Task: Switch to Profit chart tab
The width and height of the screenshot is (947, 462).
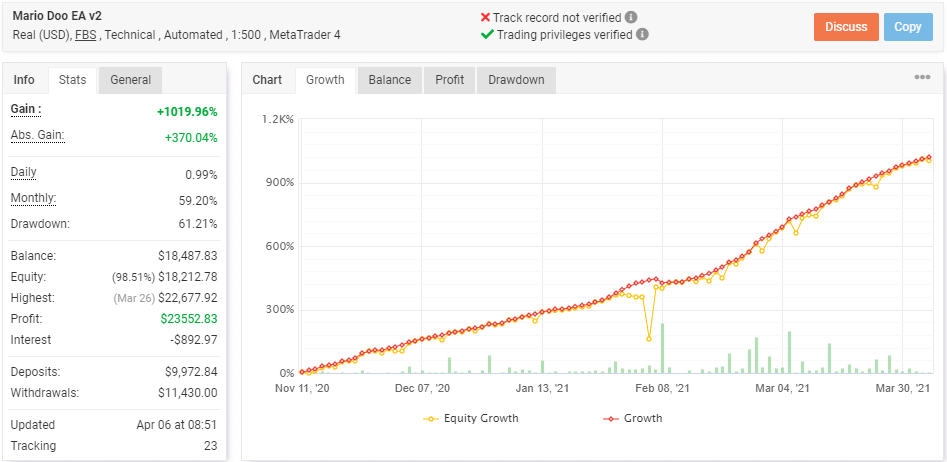Action: click(x=450, y=80)
